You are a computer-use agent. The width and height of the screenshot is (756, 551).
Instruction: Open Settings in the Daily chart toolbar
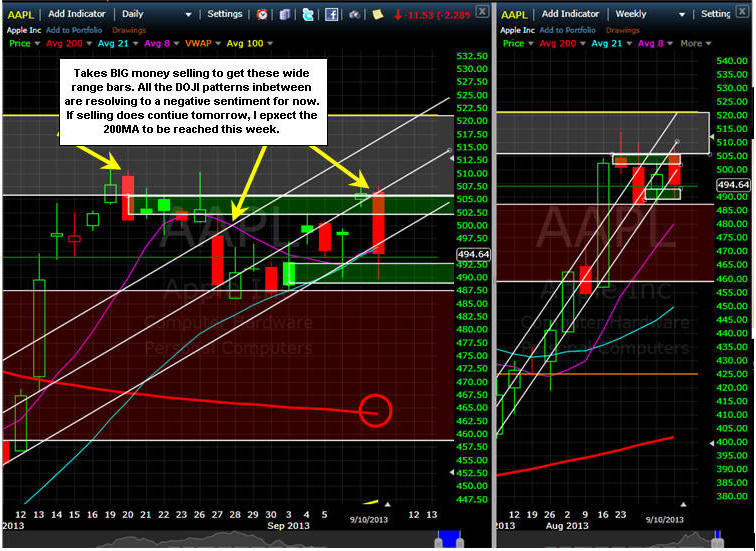(225, 14)
